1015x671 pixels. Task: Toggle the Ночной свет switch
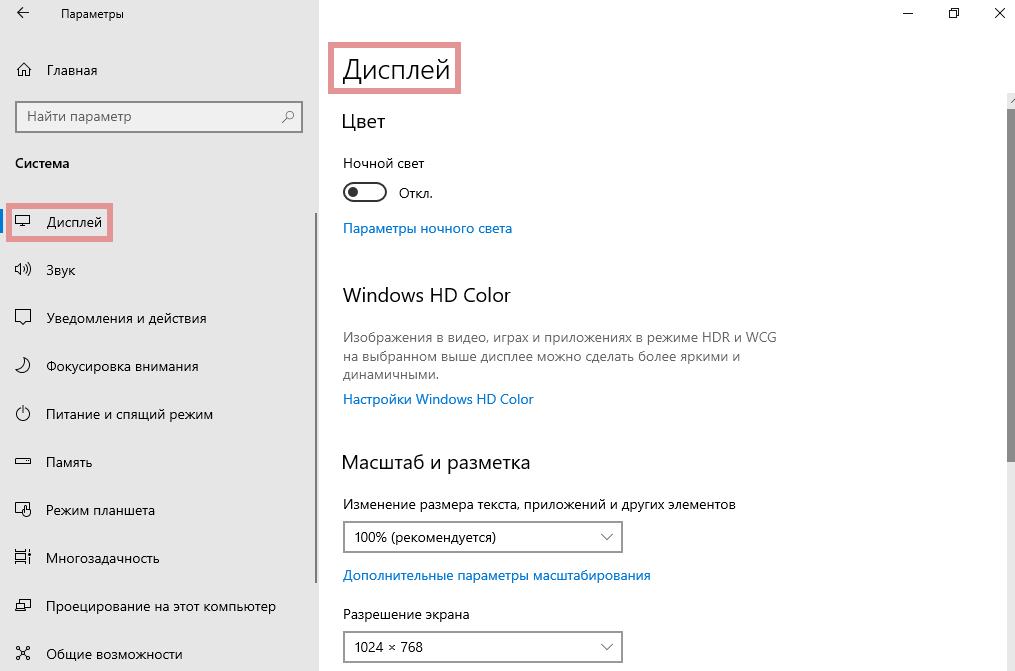click(x=365, y=192)
